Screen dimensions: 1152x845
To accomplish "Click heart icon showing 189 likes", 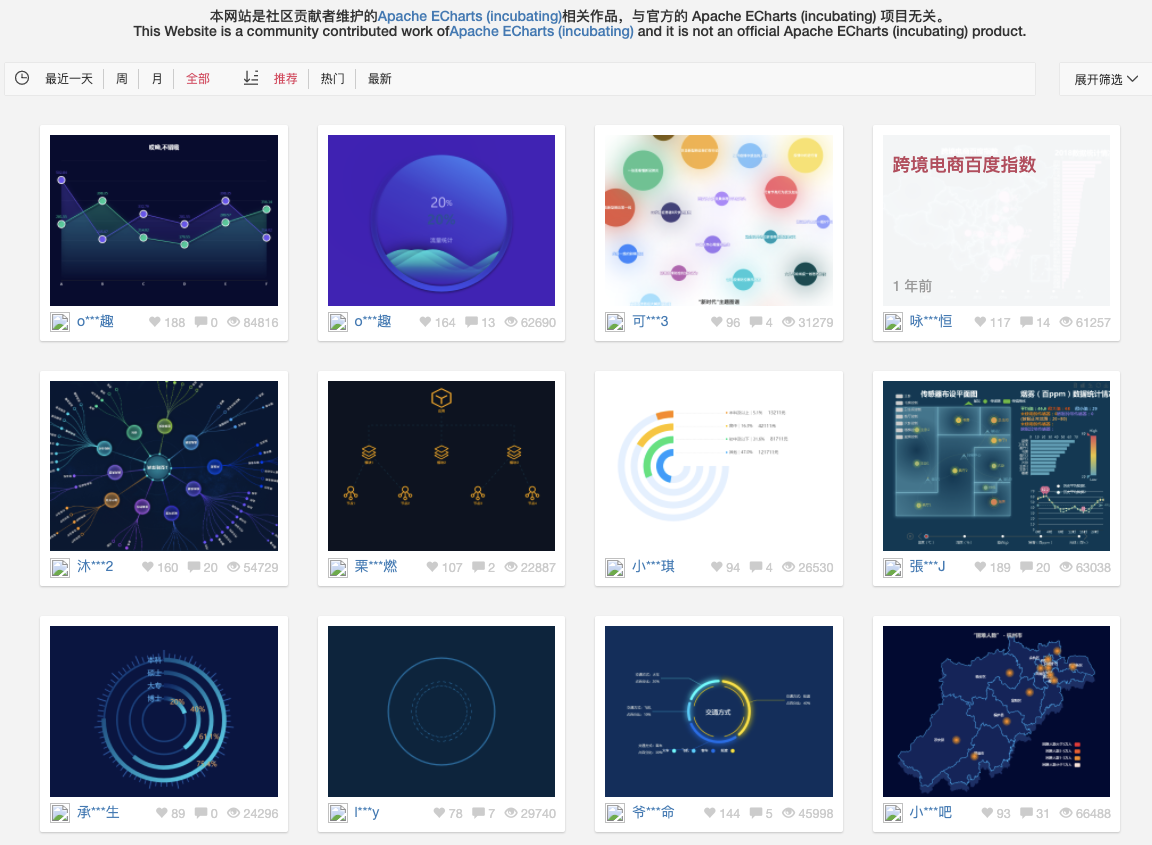I will point(979,567).
